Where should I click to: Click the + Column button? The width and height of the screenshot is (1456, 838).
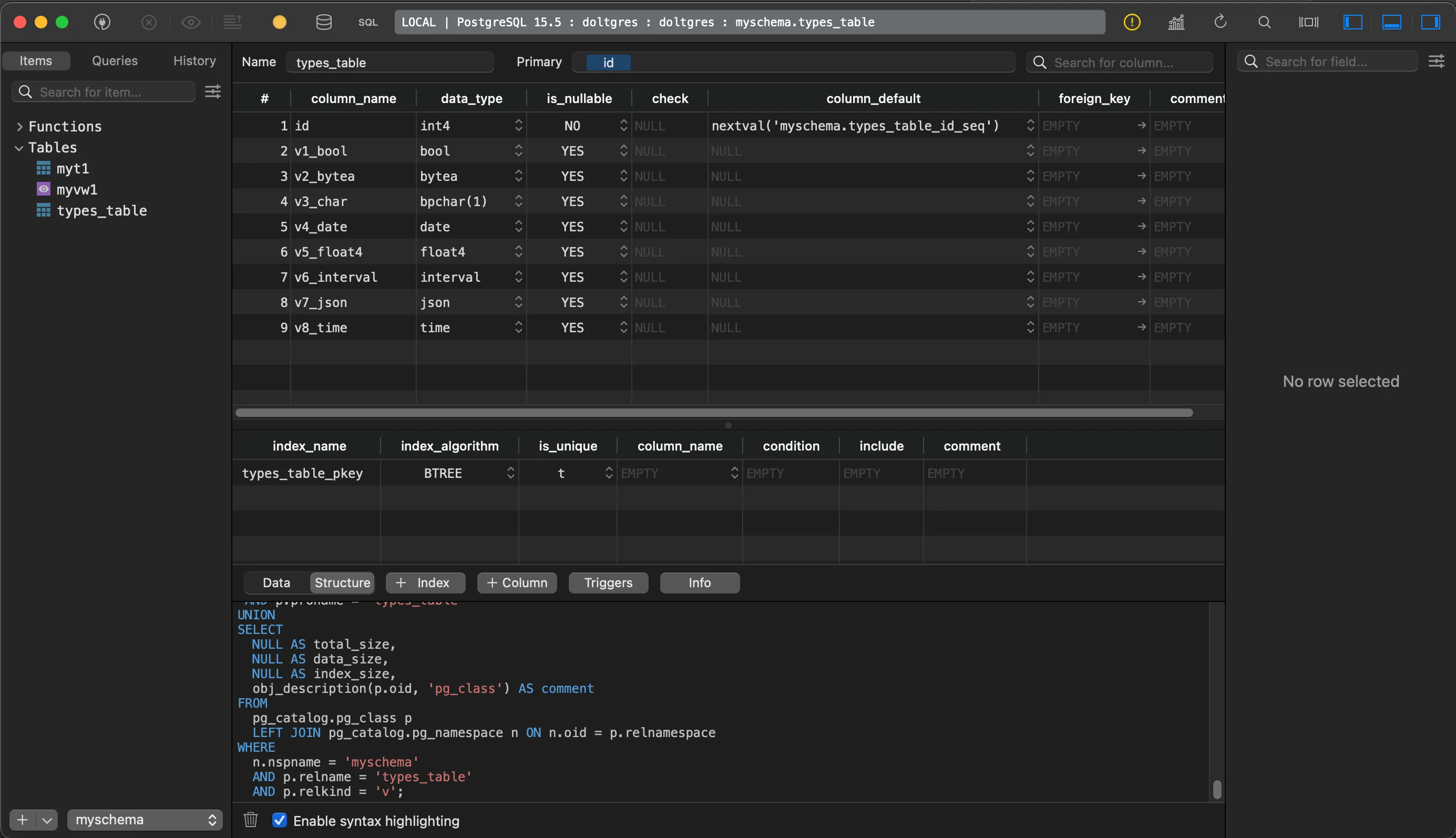pyautogui.click(x=517, y=582)
